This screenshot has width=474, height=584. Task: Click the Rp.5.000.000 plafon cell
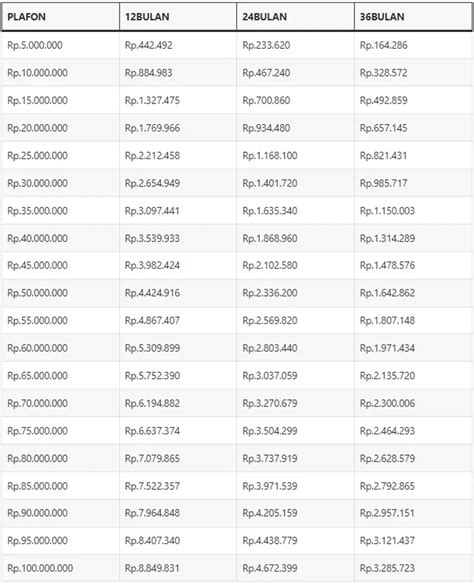[60, 45]
